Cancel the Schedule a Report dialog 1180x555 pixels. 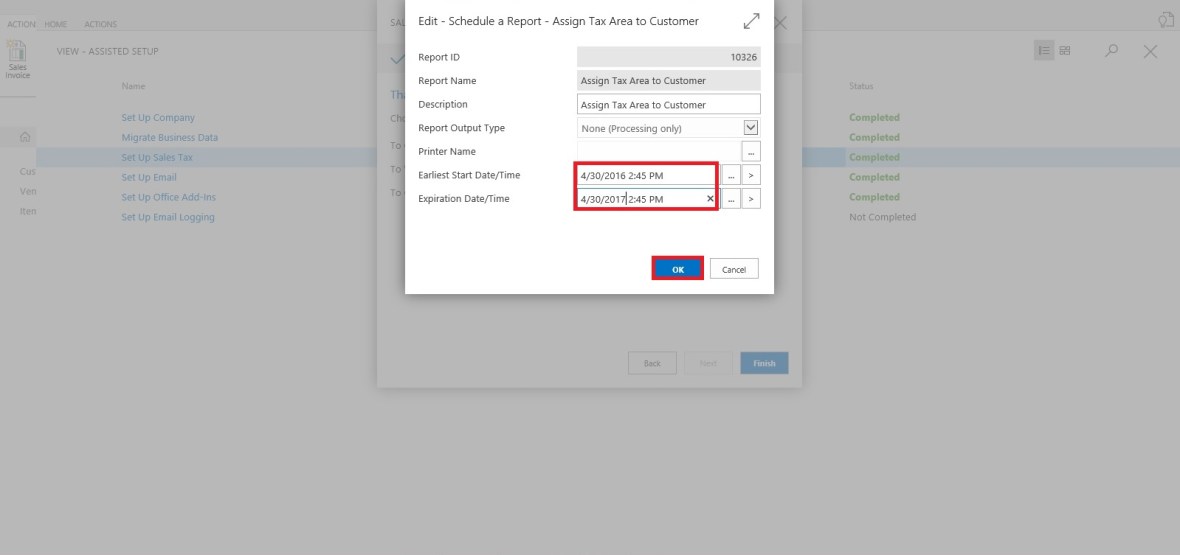734,269
